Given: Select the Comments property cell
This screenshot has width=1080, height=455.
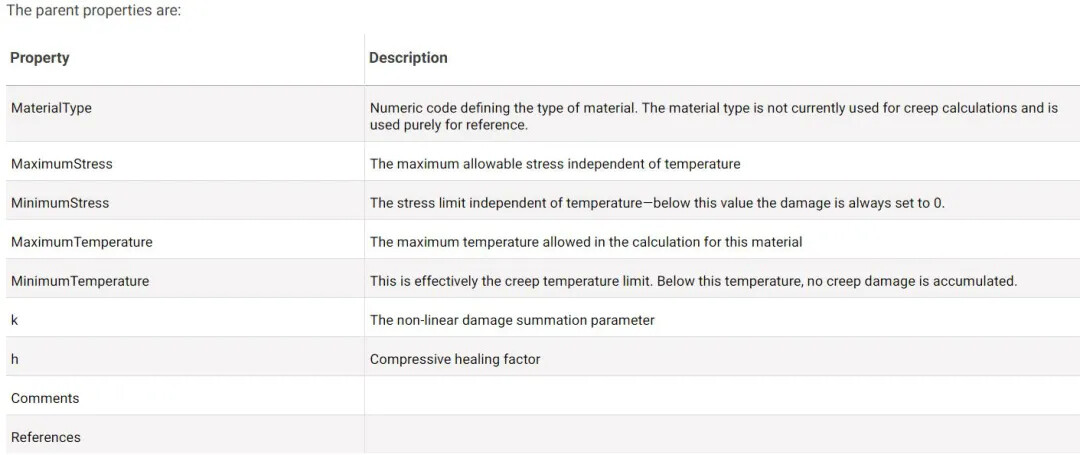Looking at the screenshot, I should point(45,398).
